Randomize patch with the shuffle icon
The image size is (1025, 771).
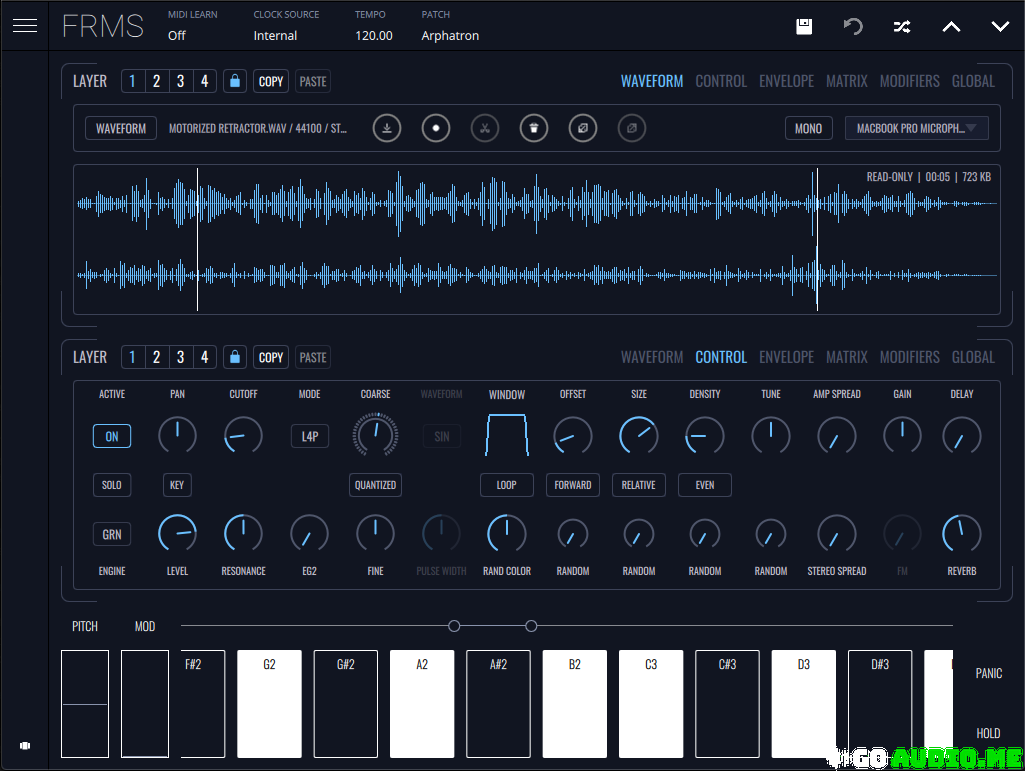tap(902, 27)
